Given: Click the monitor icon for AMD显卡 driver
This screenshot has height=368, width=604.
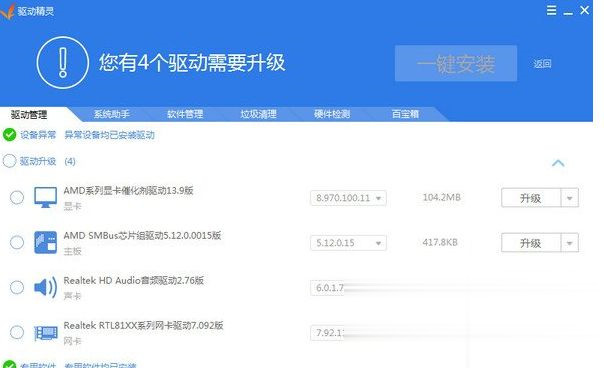Looking at the screenshot, I should pyautogui.click(x=45, y=197).
